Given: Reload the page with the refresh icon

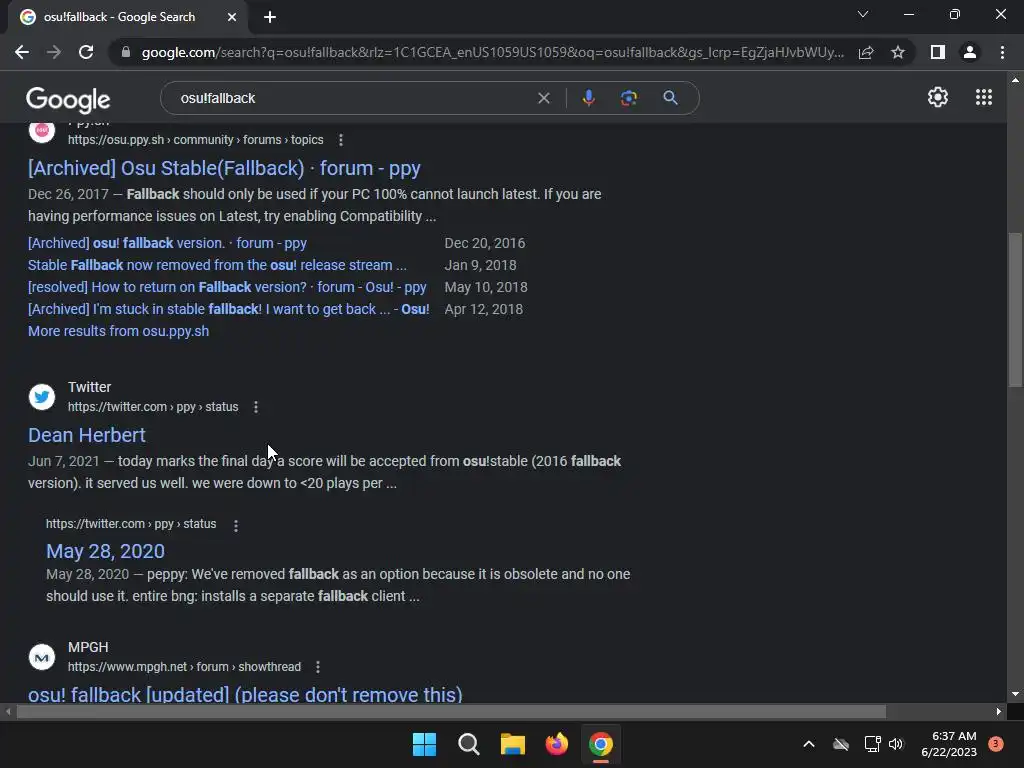Looking at the screenshot, I should coord(86,52).
